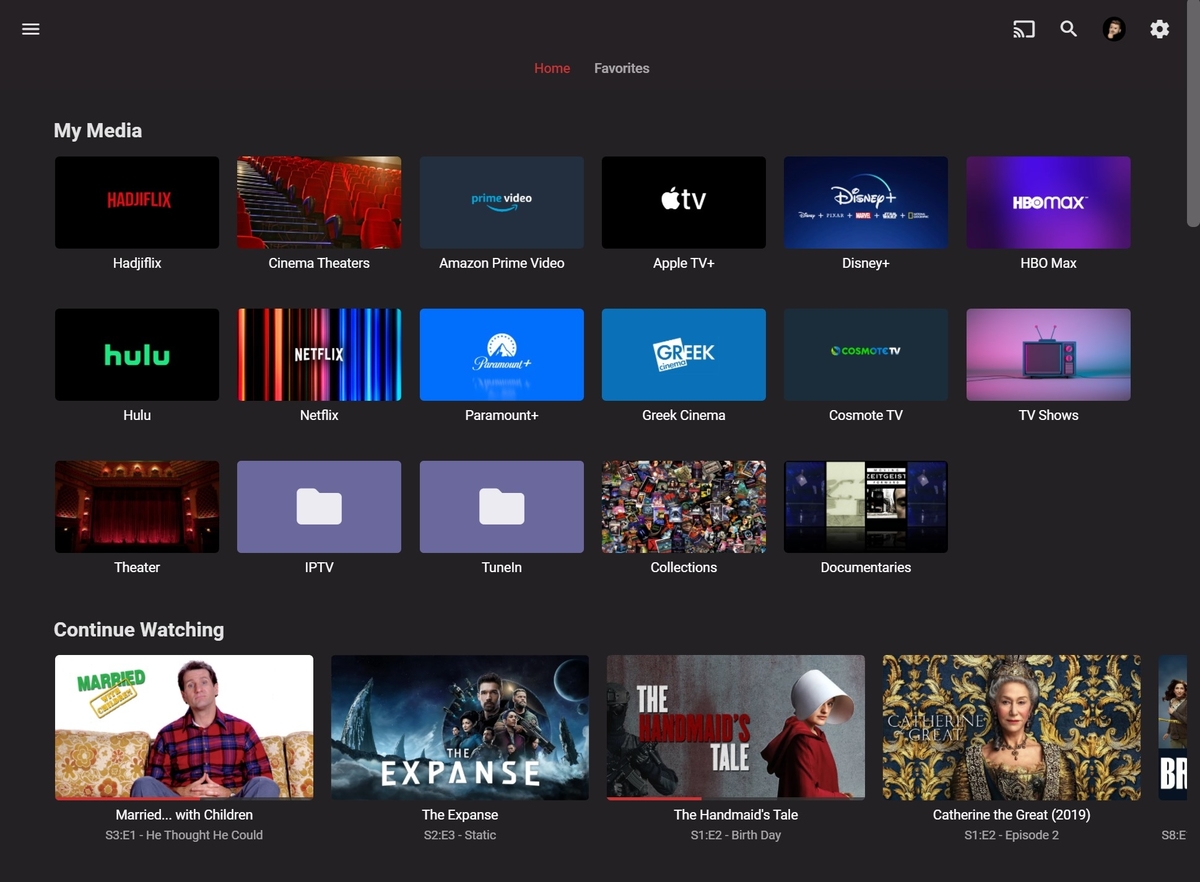Open the Documentaries library tile
This screenshot has width=1200, height=882.
[x=866, y=506]
